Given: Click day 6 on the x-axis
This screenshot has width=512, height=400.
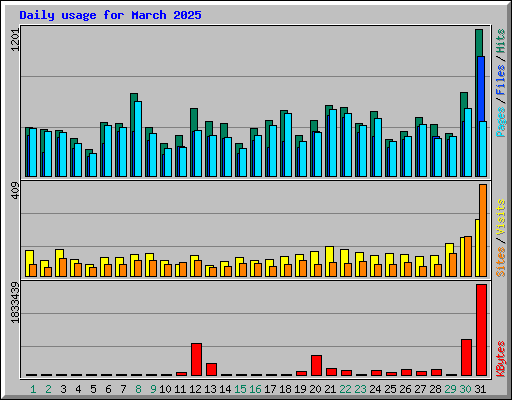Looking at the screenshot, I should click(108, 389).
